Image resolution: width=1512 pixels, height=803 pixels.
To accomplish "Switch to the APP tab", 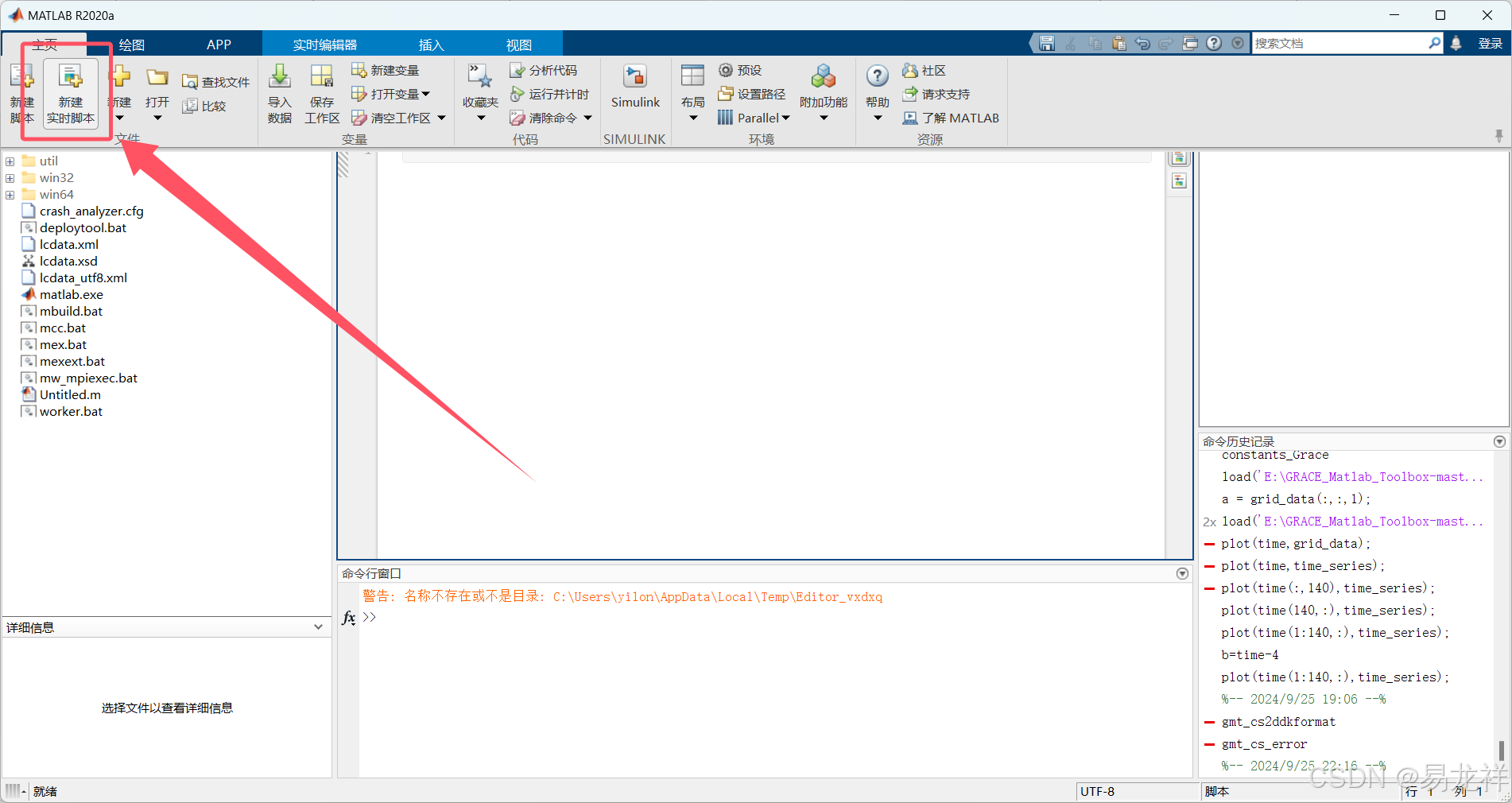I will pos(219,45).
